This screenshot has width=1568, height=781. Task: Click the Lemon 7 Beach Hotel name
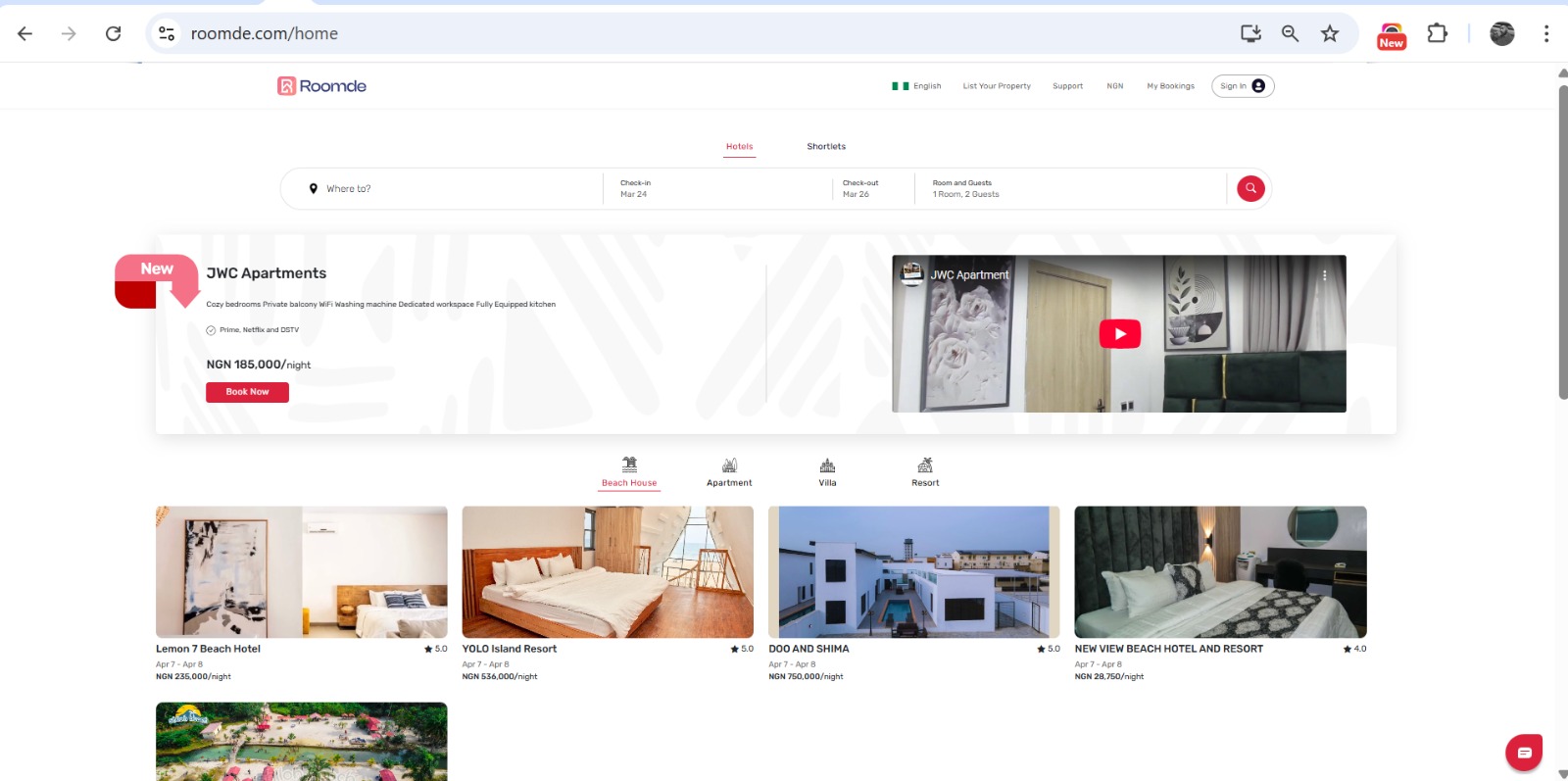click(208, 649)
